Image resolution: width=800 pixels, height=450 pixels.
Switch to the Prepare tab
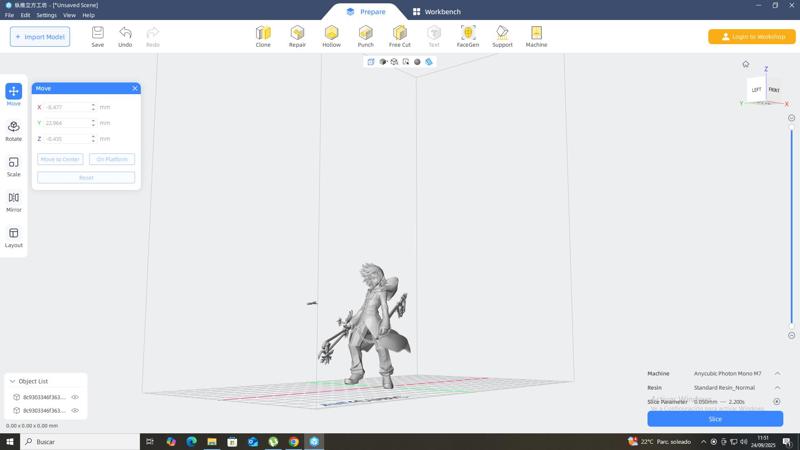pos(366,11)
